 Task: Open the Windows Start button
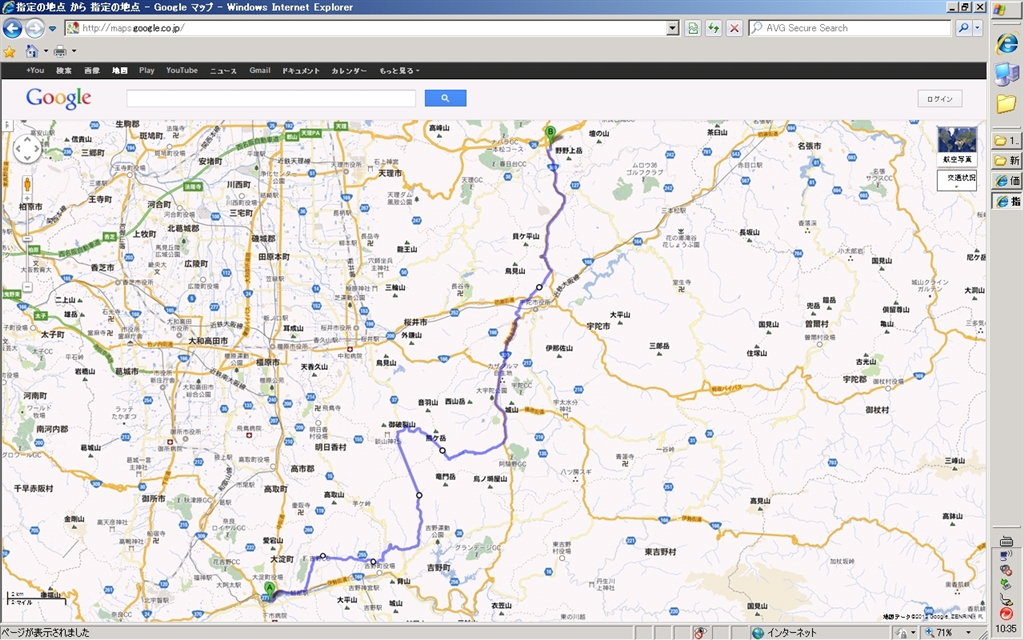tap(1006, 10)
